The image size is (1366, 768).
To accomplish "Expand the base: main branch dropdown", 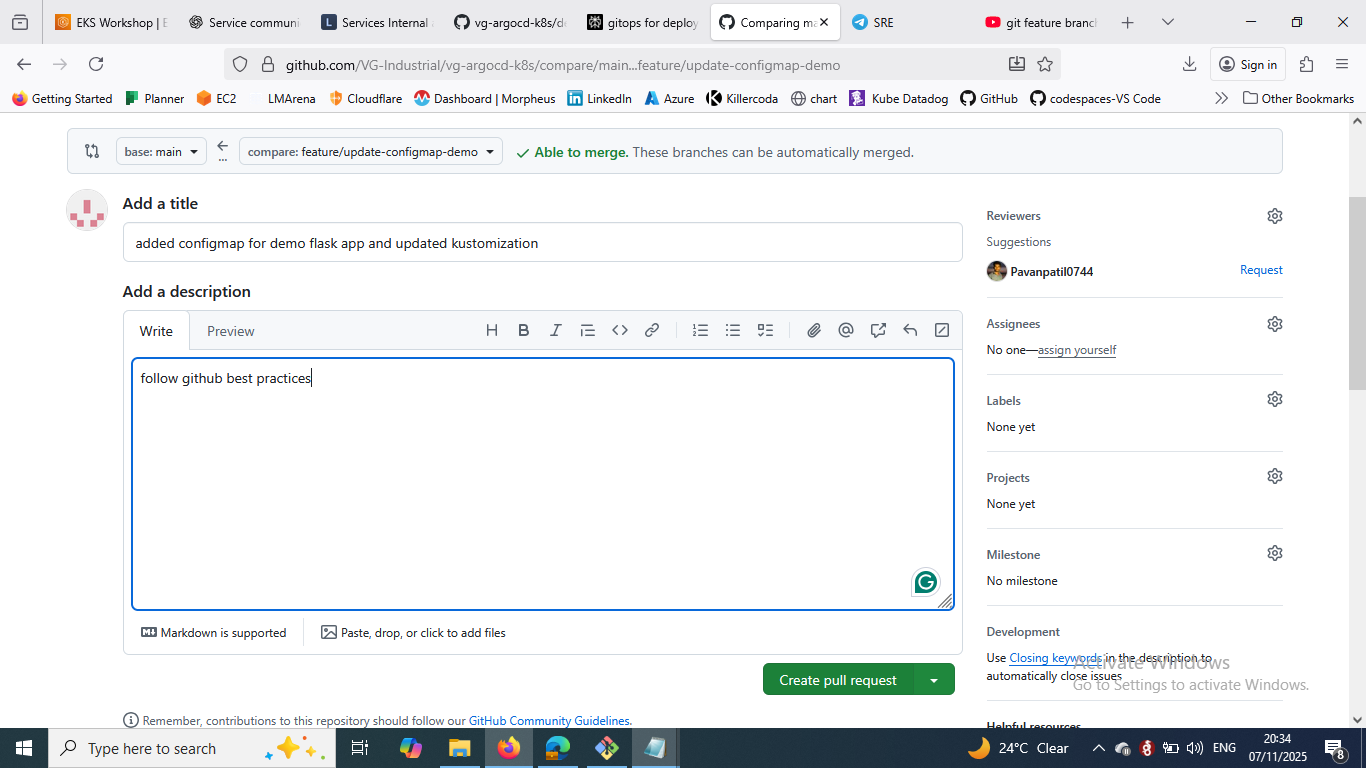I will (x=160, y=152).
